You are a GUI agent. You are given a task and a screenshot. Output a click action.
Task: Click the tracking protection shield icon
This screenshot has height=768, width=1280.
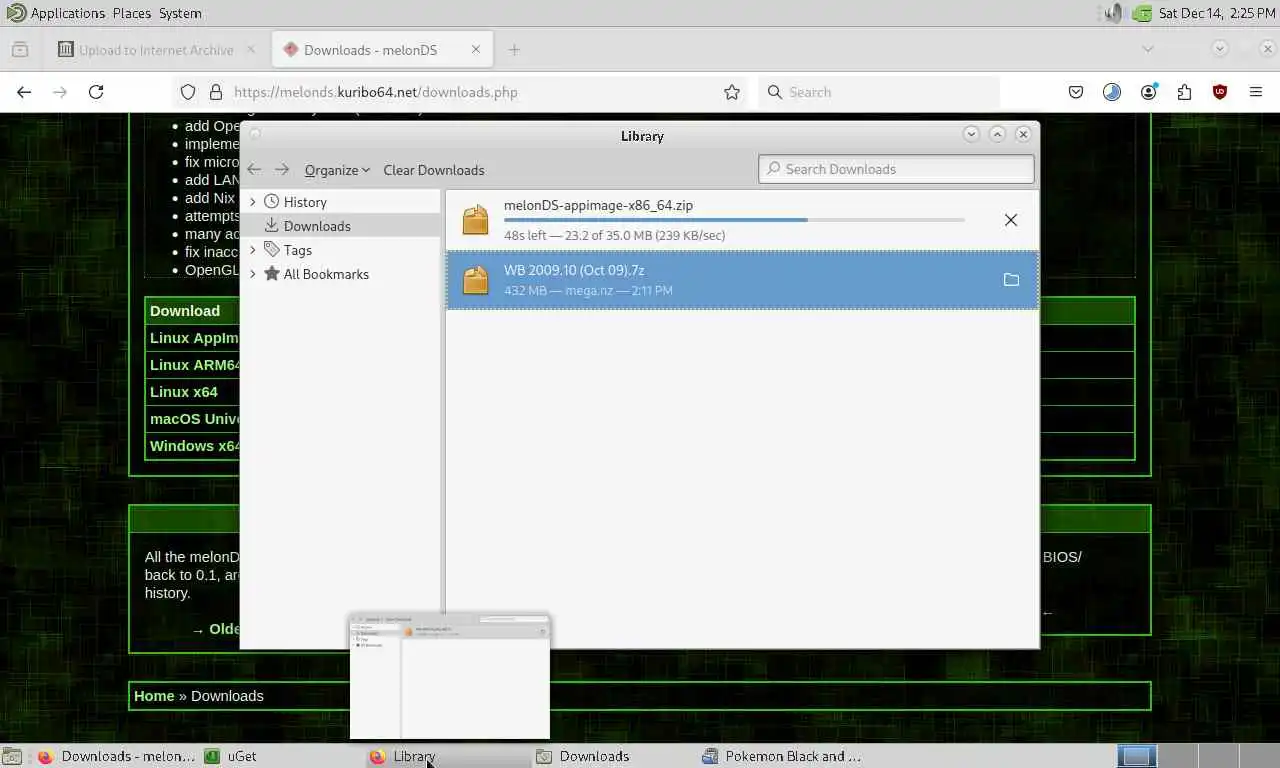coord(188,92)
